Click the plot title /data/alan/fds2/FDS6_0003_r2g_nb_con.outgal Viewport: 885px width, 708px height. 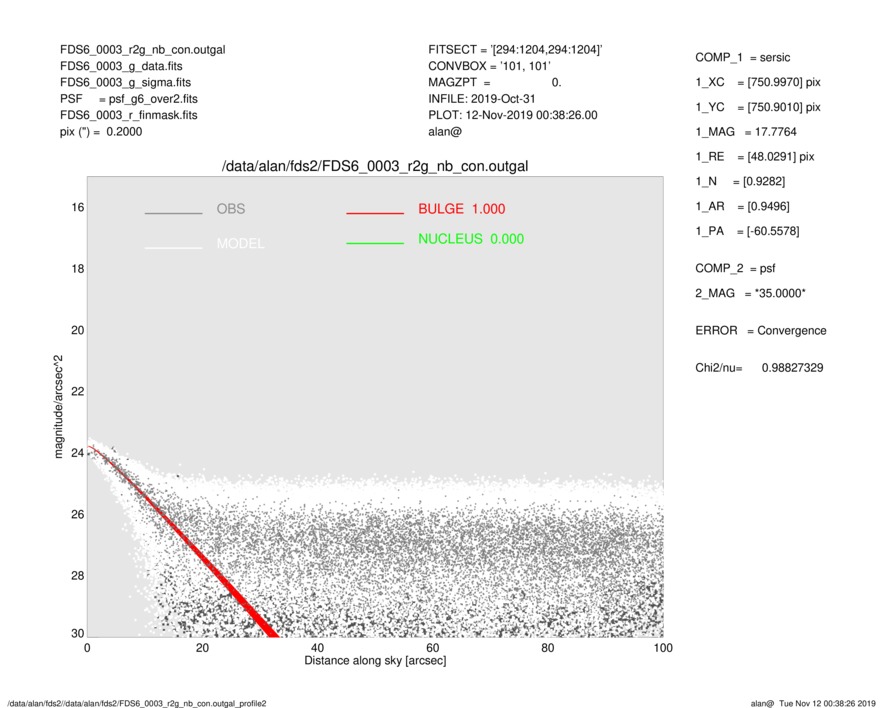pyautogui.click(x=375, y=167)
